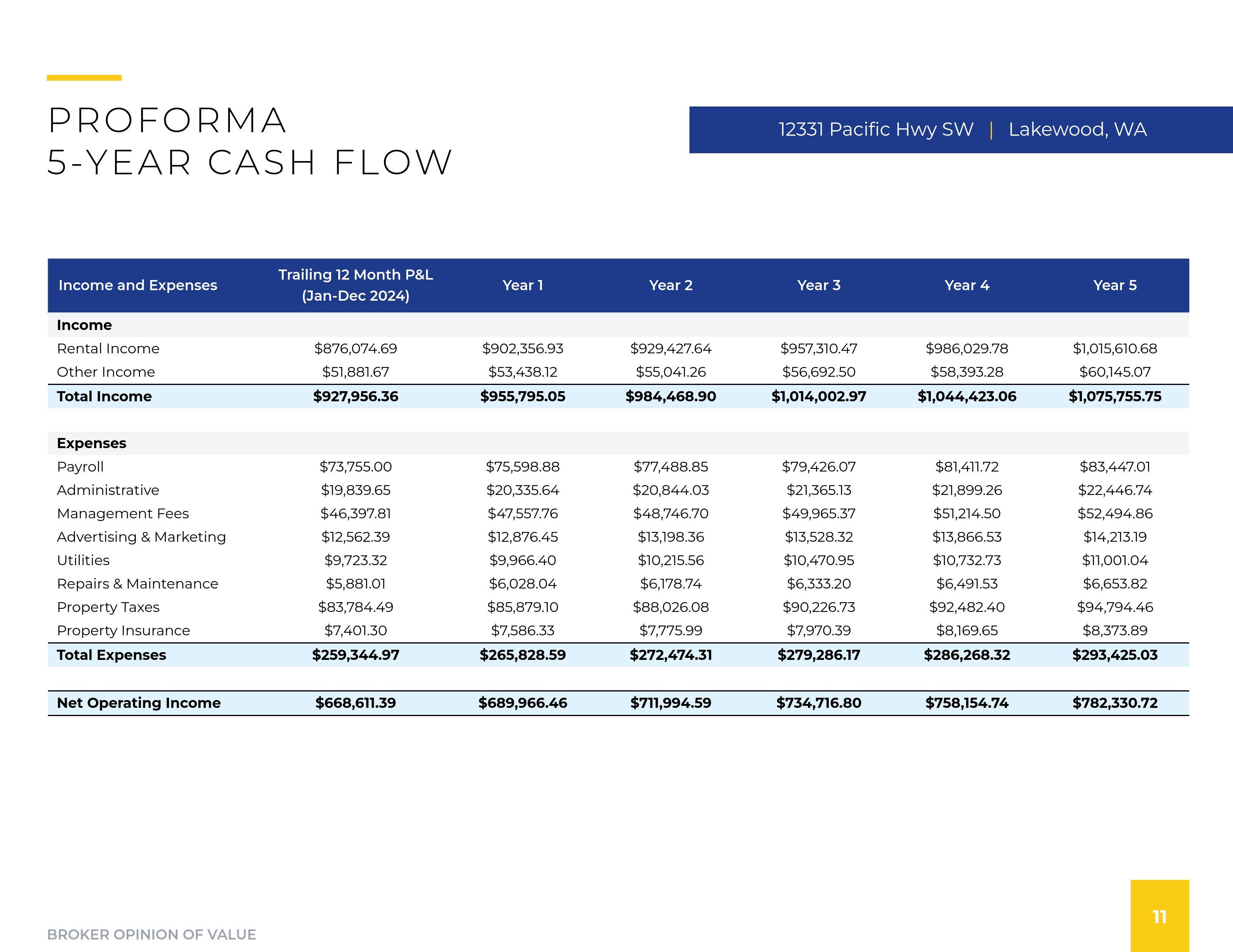This screenshot has height=952, width=1233.
Task: Click the Year 5 column header
Action: tap(1114, 285)
